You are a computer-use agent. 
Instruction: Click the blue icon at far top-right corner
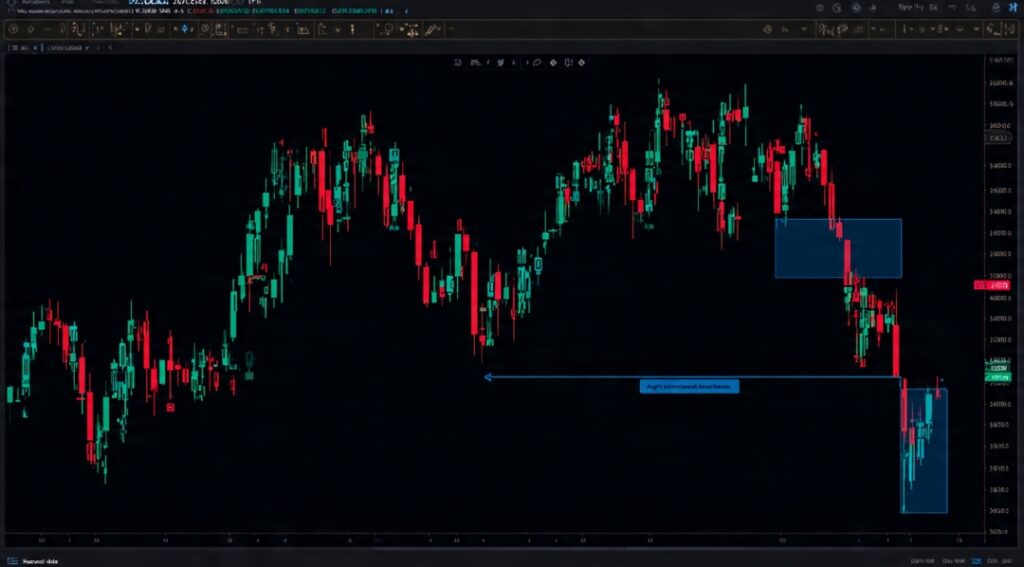click(x=1013, y=8)
